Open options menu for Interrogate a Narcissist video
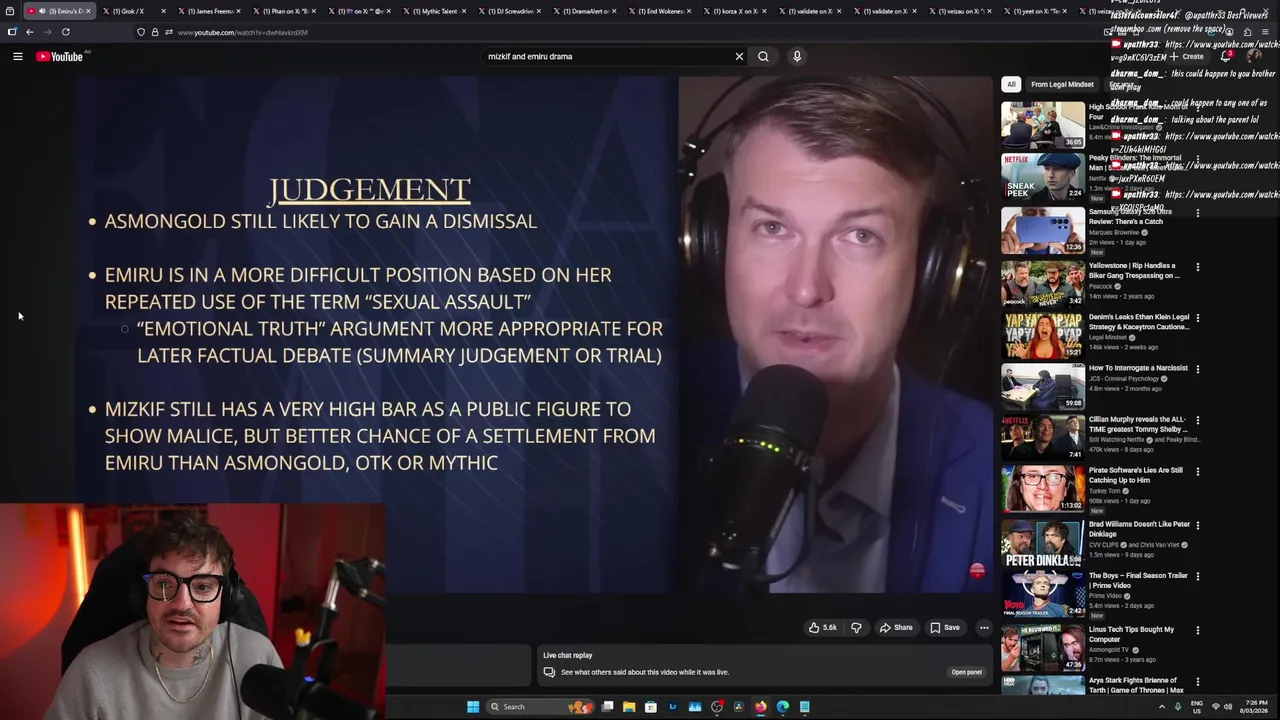This screenshot has height=720, width=1280. coord(1198,369)
